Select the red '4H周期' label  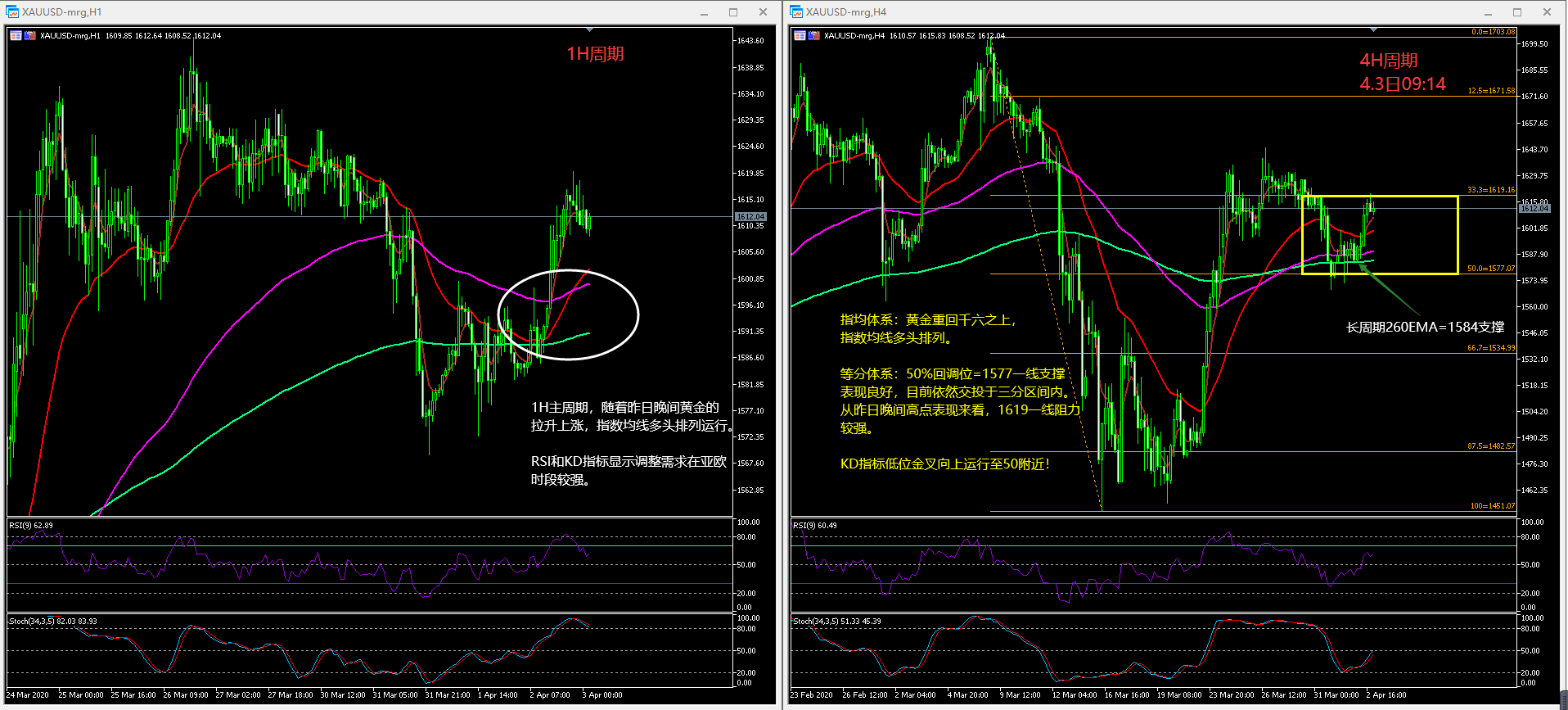[1389, 61]
